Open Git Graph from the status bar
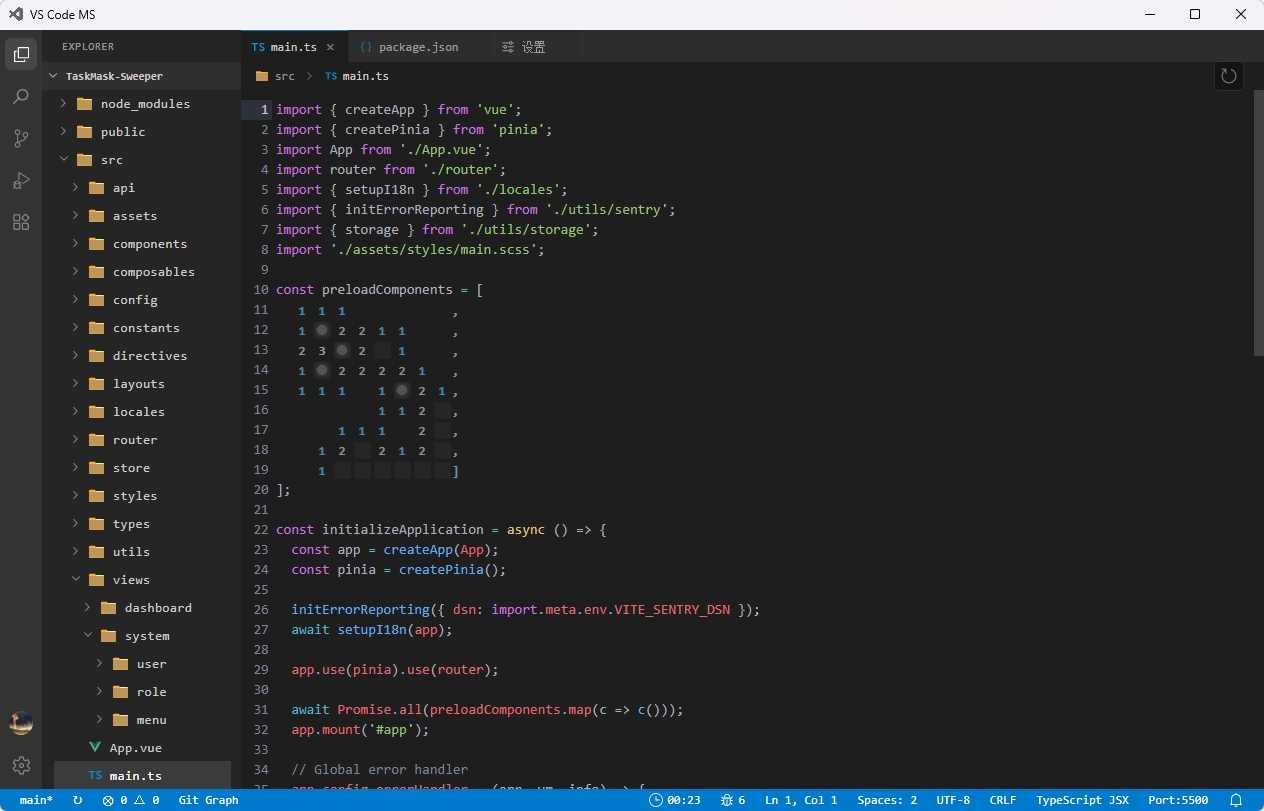 point(208,800)
